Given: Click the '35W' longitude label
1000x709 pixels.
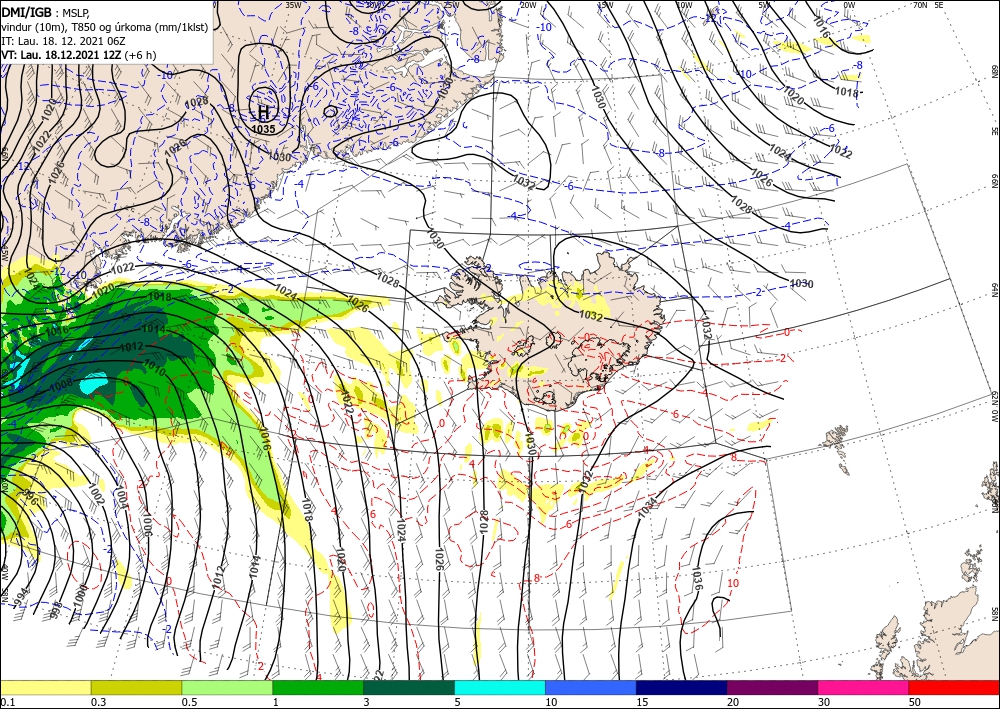Looking at the screenshot, I should [x=293, y=5].
